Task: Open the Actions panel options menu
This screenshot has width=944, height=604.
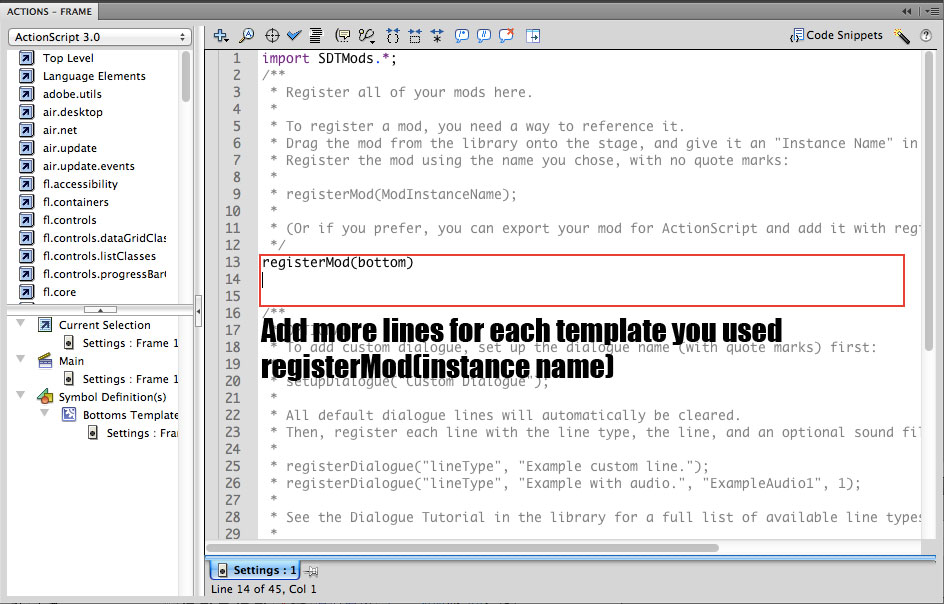Action: 929,11
